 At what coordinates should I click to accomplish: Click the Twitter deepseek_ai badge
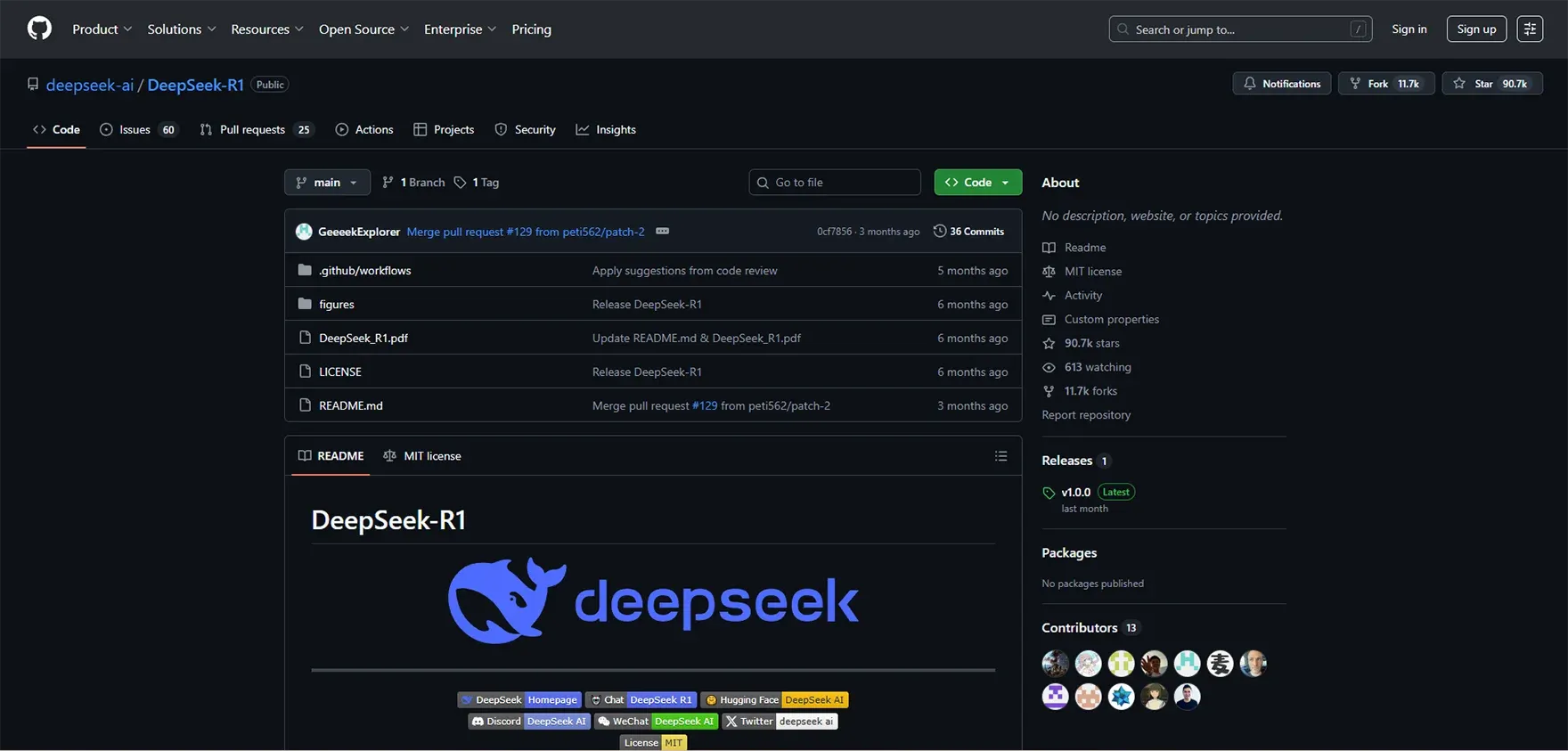[780, 722]
